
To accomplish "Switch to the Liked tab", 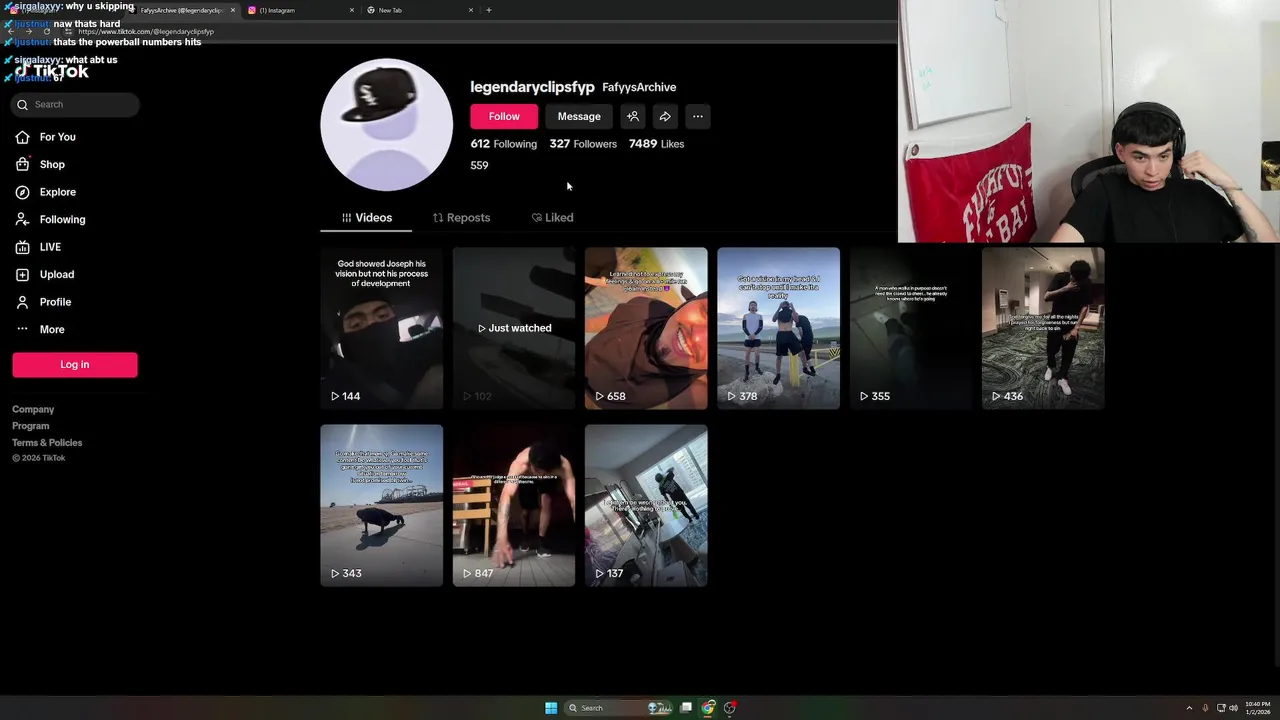I will pyautogui.click(x=553, y=217).
